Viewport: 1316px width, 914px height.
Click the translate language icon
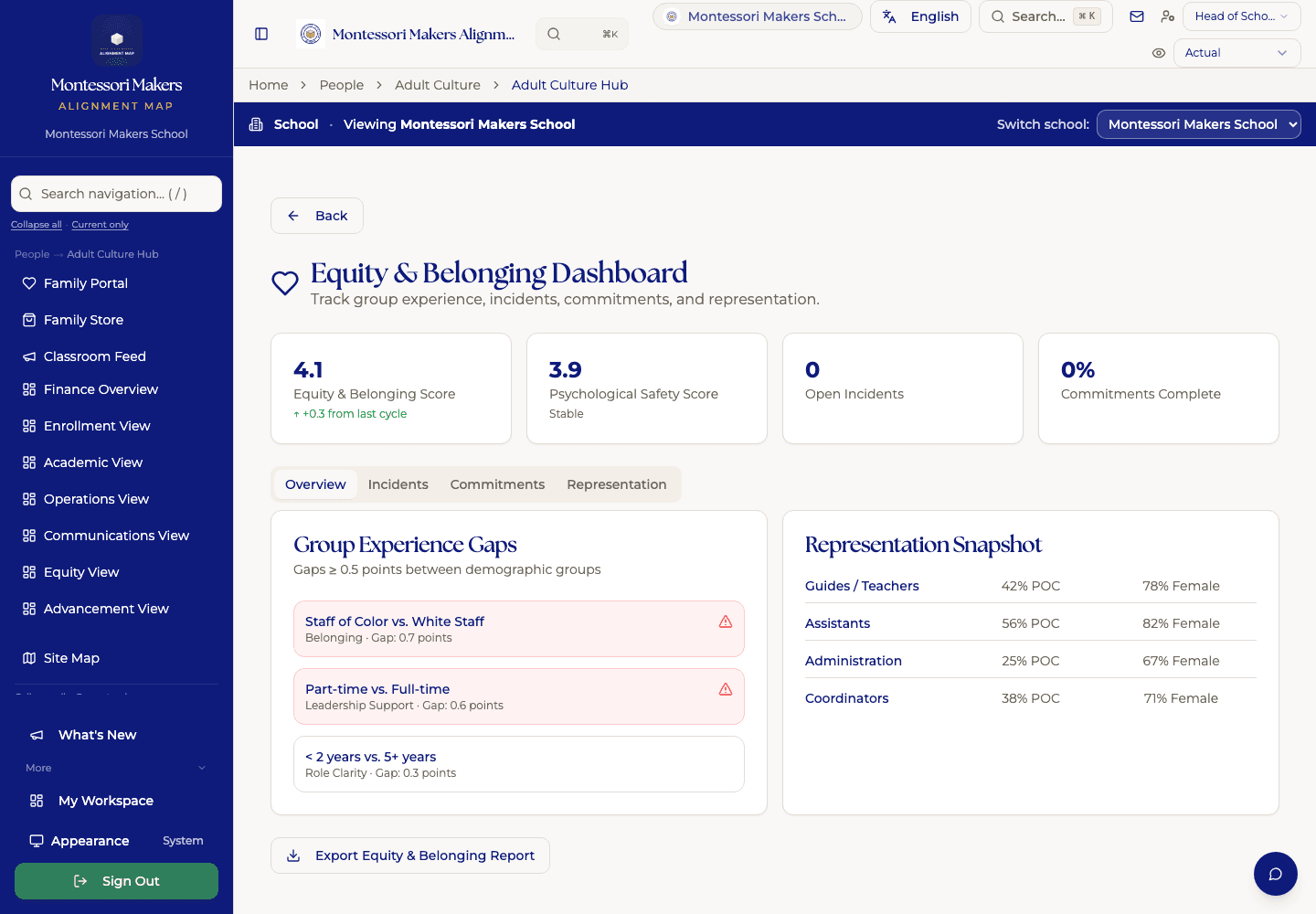889,16
